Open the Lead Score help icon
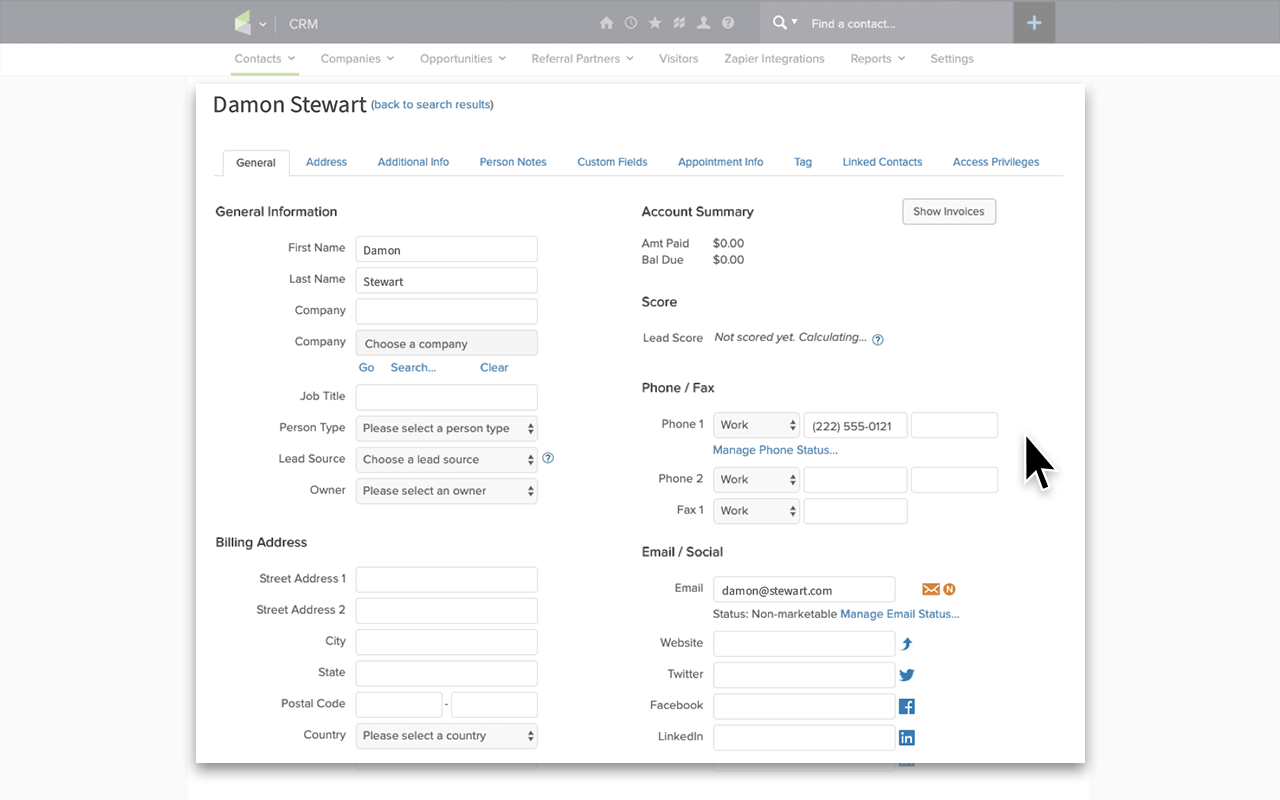This screenshot has height=800, width=1280. [878, 340]
